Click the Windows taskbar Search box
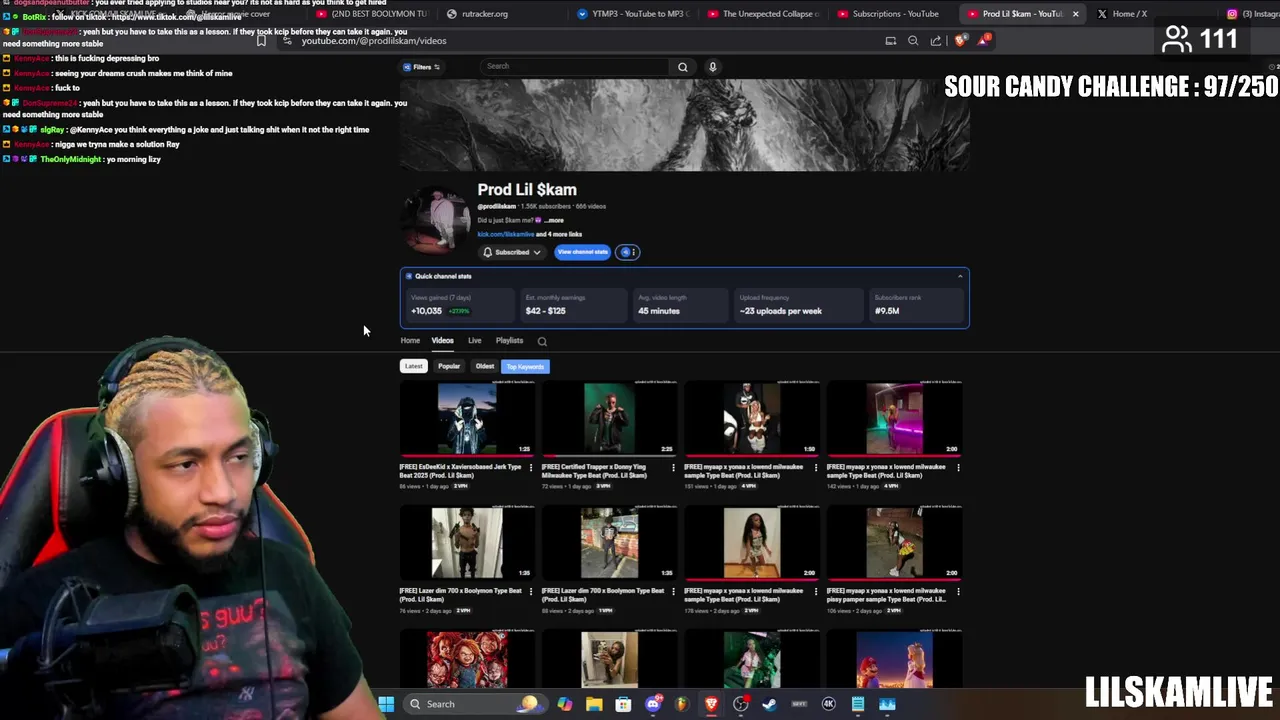The image size is (1280, 720). (x=474, y=704)
